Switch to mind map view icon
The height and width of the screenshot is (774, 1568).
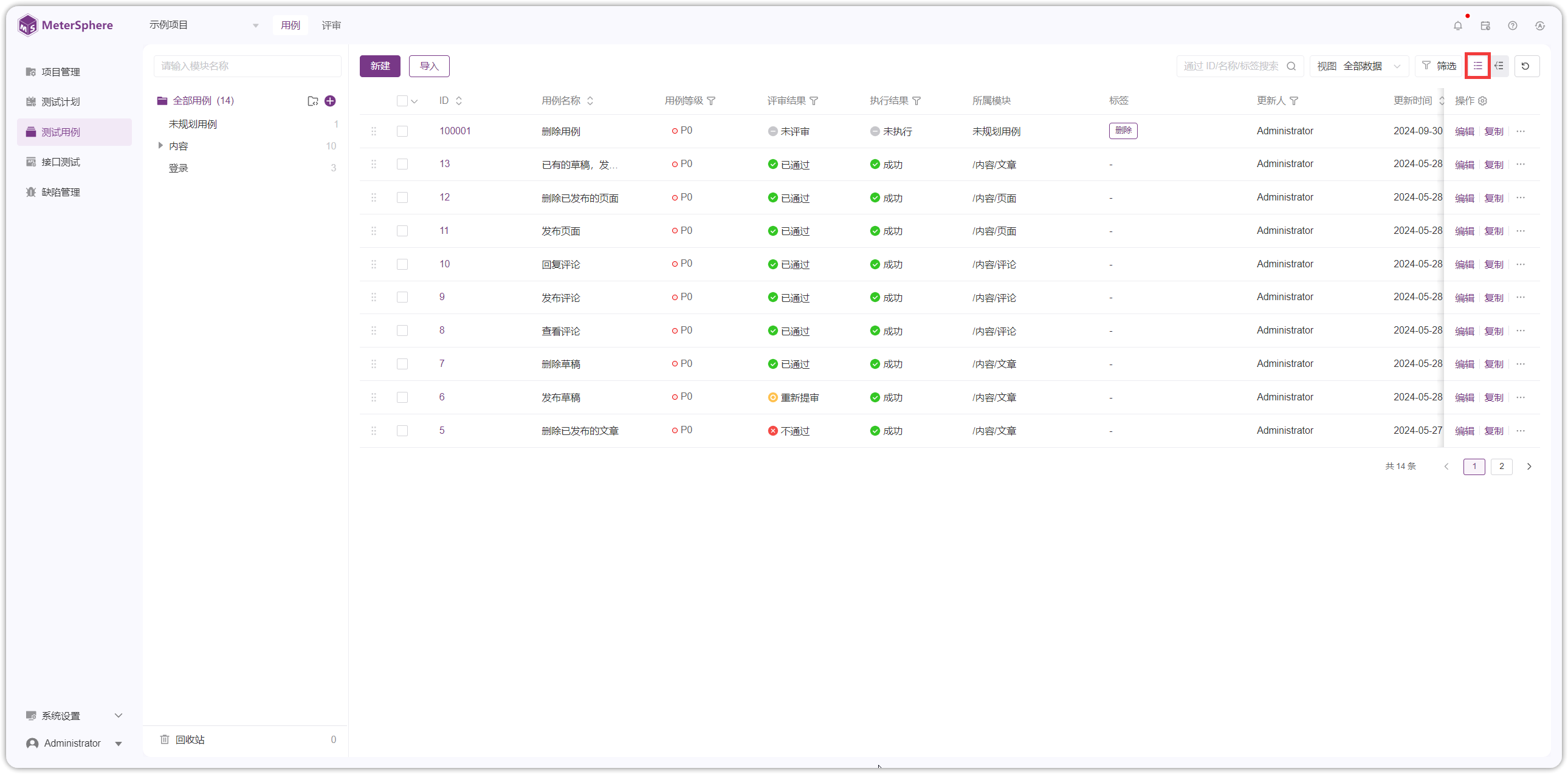1499,66
